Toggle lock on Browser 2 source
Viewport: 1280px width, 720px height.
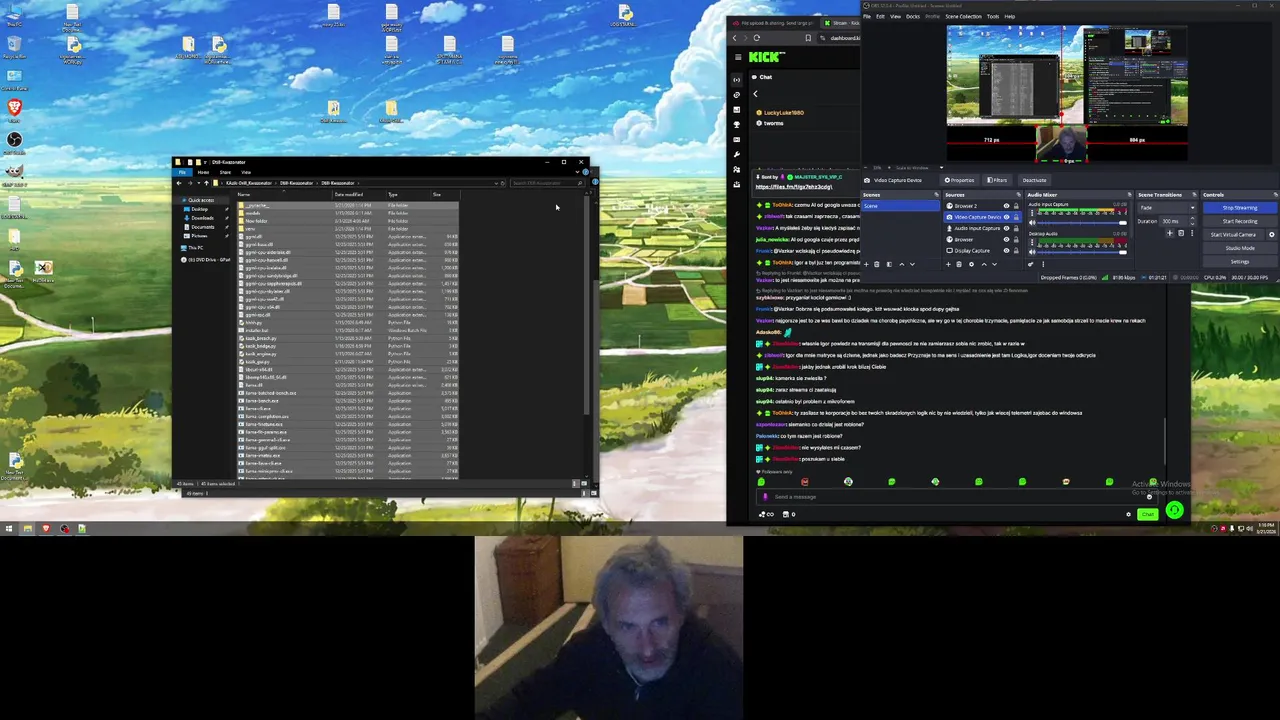(1016, 206)
